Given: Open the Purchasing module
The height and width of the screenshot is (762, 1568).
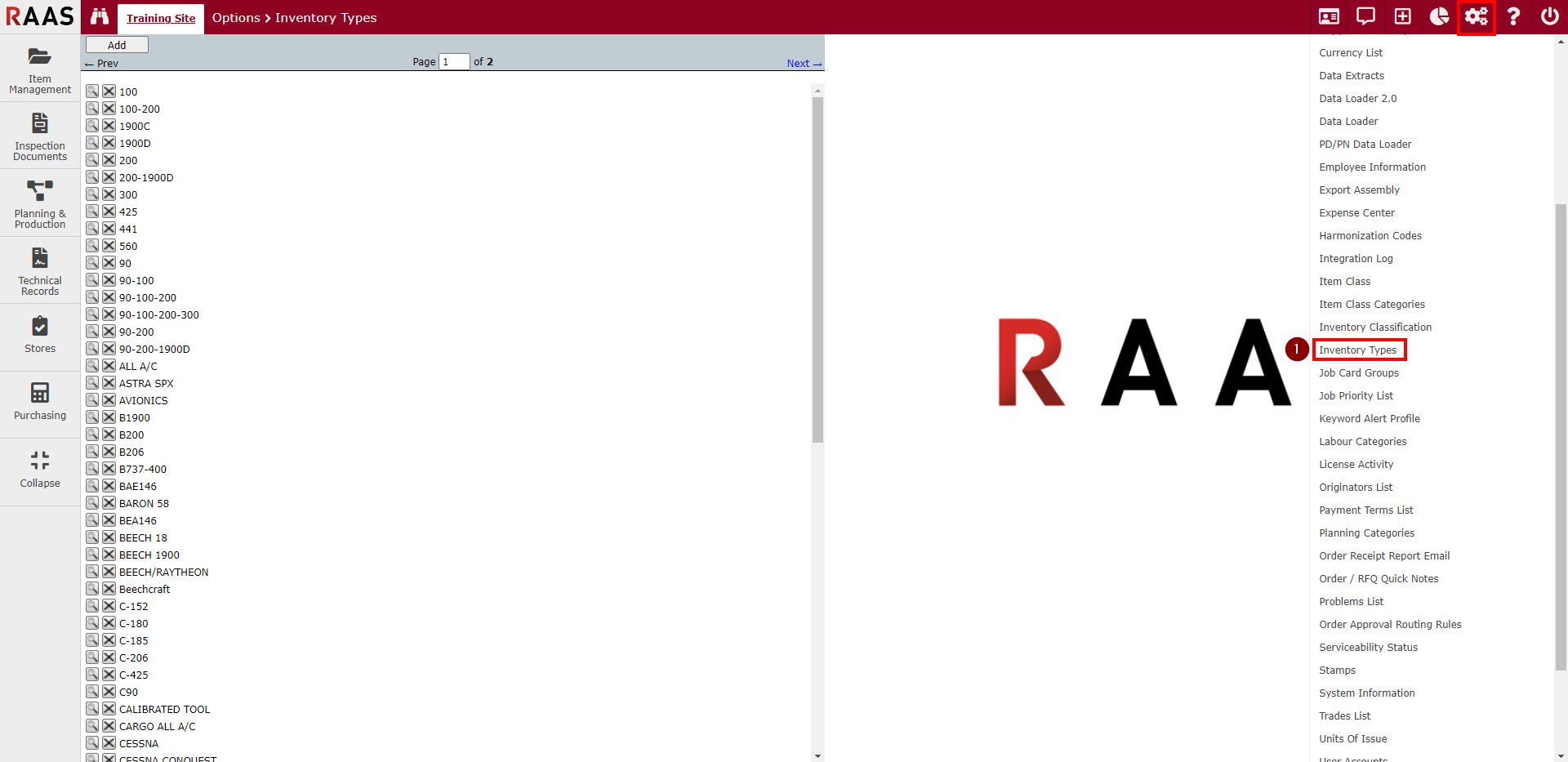Looking at the screenshot, I should click(x=40, y=402).
